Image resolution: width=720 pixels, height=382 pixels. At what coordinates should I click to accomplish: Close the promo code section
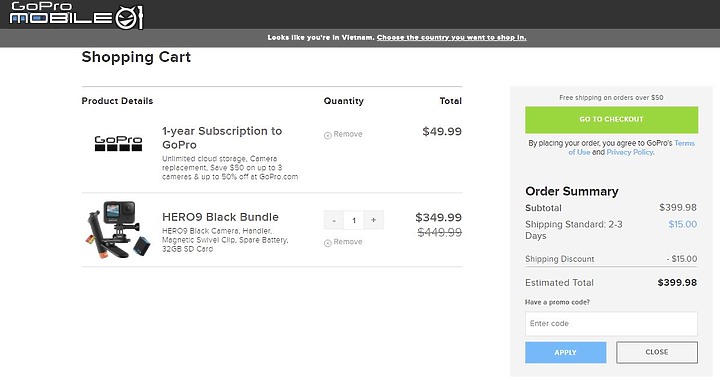tap(657, 352)
